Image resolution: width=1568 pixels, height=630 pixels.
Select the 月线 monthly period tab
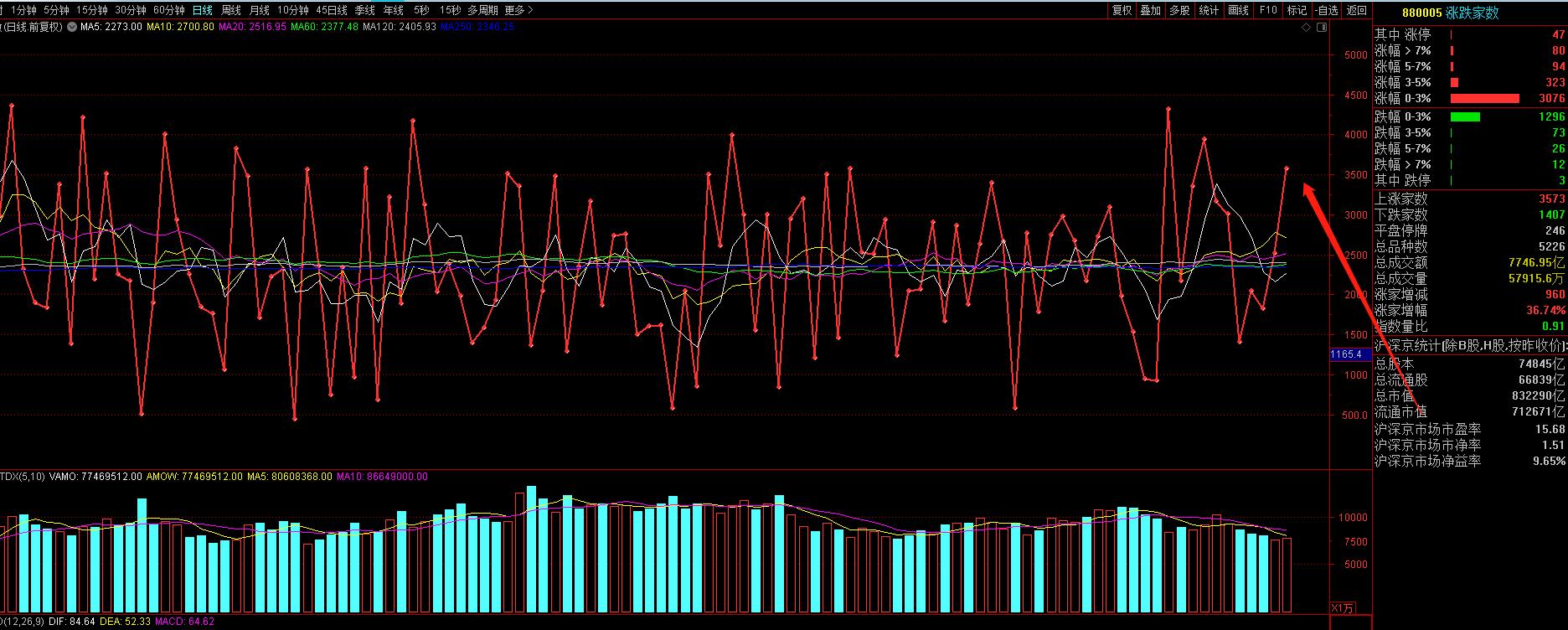(260, 10)
